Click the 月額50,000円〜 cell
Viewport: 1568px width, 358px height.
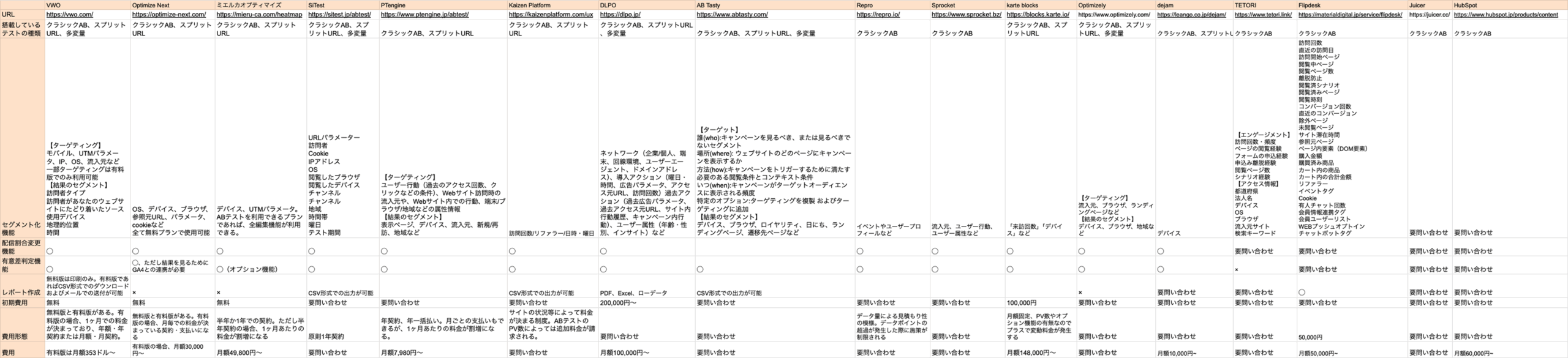(1352, 350)
